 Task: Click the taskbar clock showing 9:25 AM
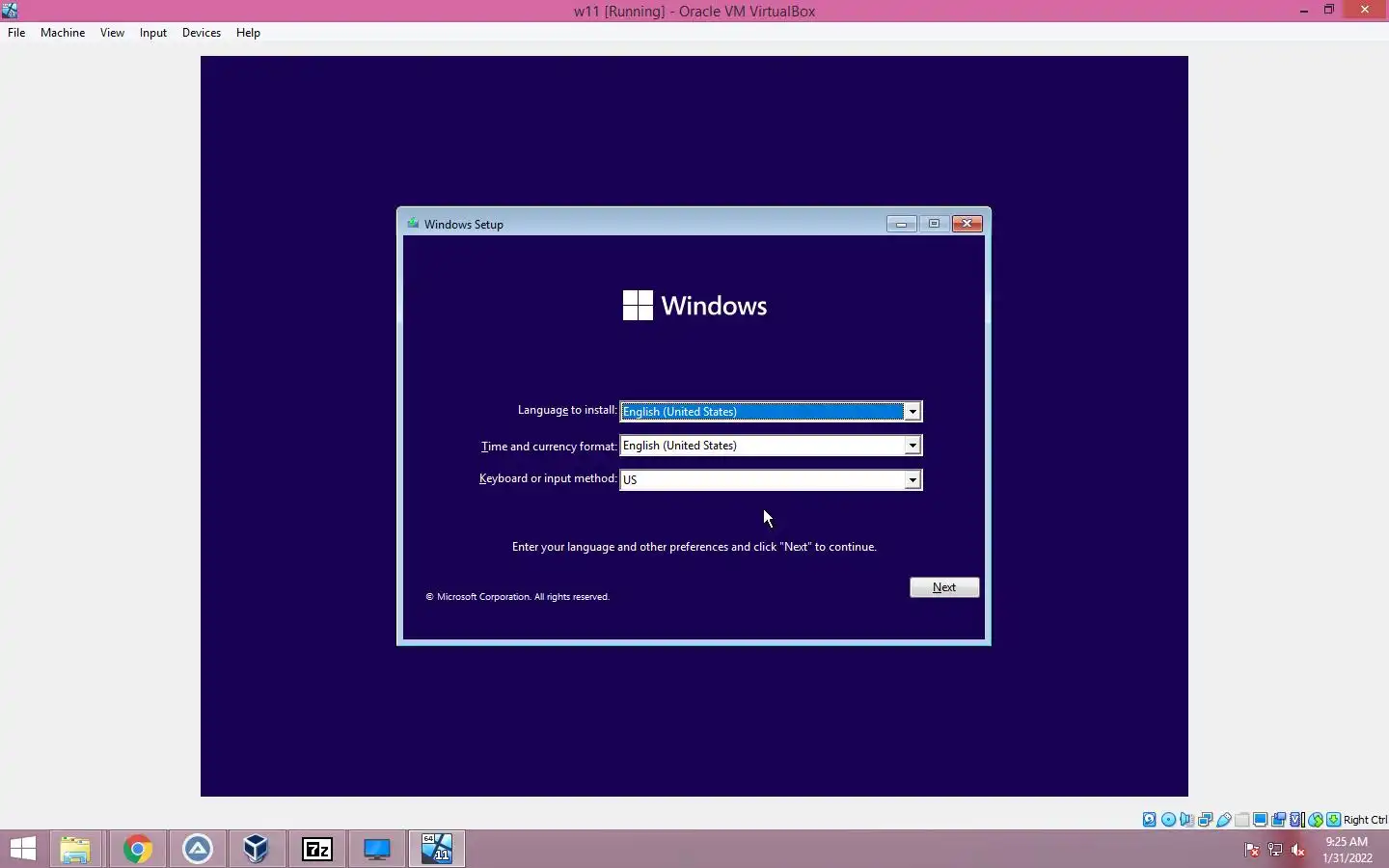coord(1347,849)
